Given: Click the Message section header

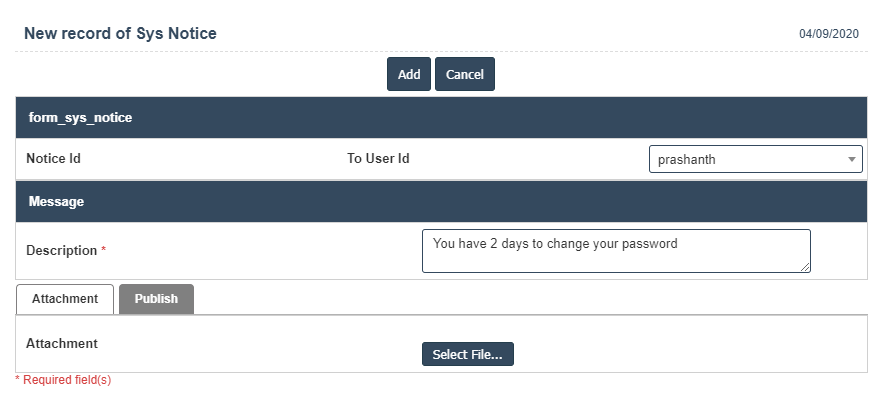Looking at the screenshot, I should [56, 202].
